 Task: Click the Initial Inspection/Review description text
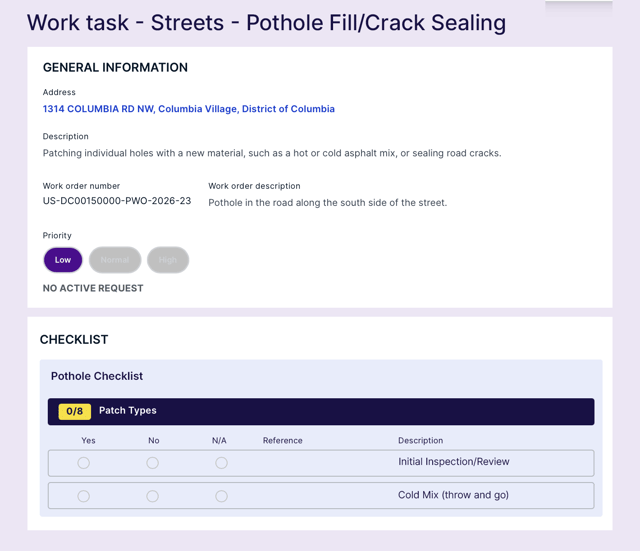(453, 462)
